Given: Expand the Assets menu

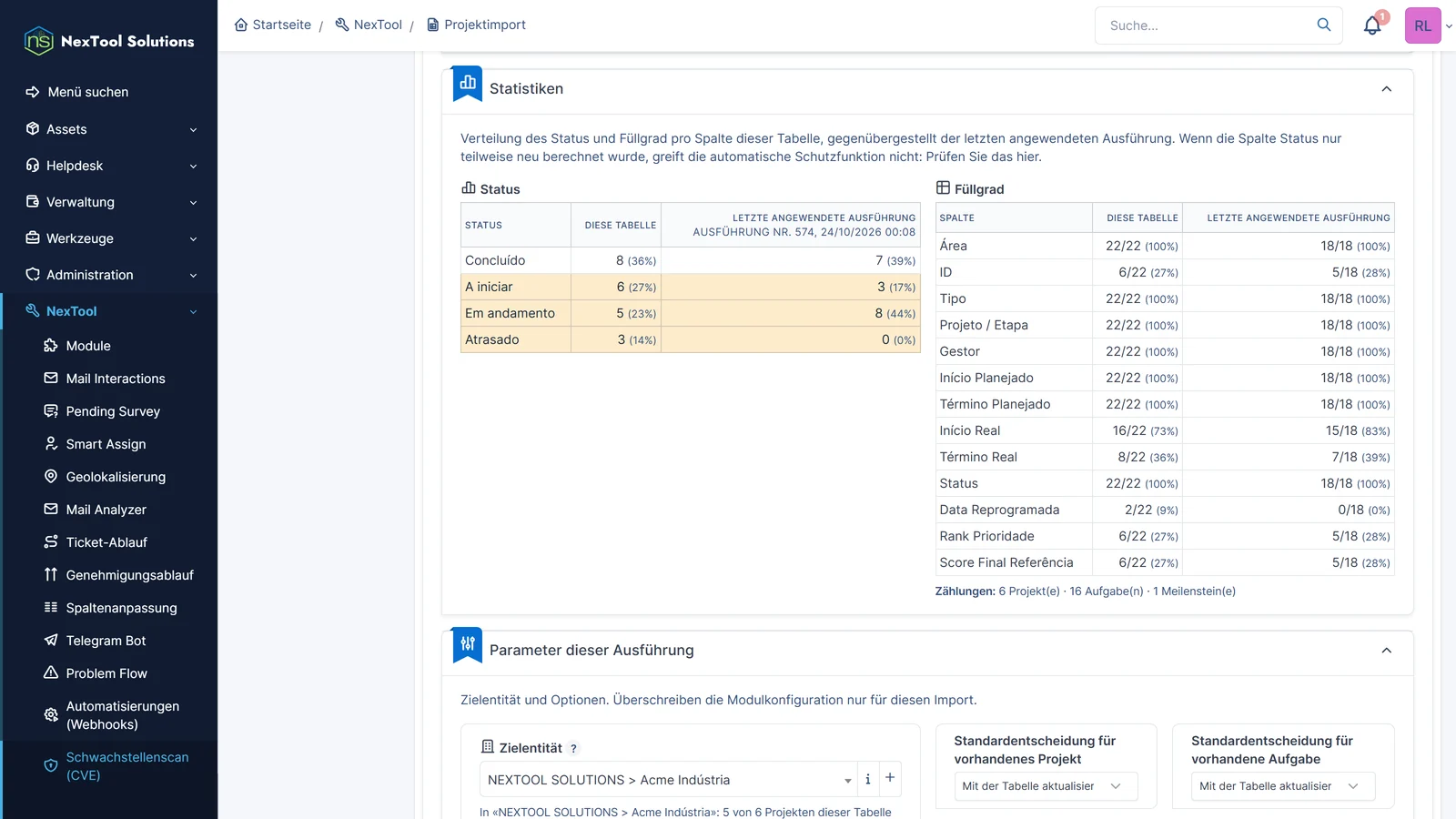Looking at the screenshot, I should [x=109, y=129].
